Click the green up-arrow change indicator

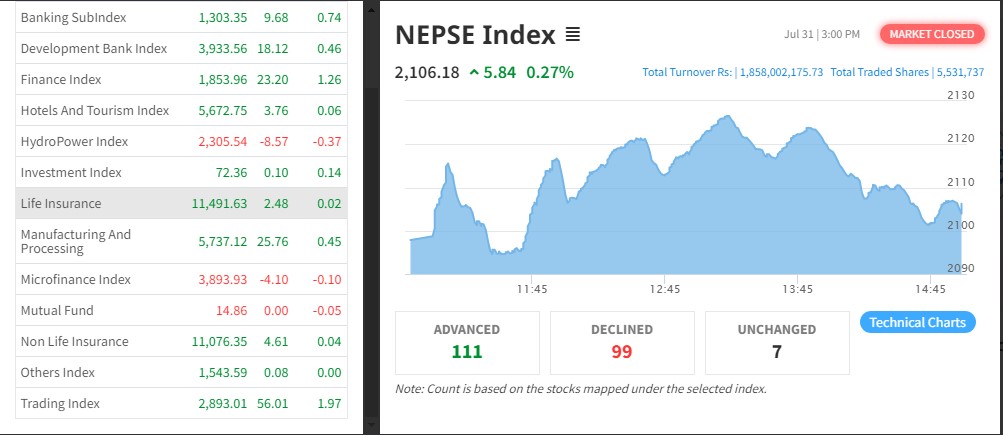pyautogui.click(x=475, y=73)
